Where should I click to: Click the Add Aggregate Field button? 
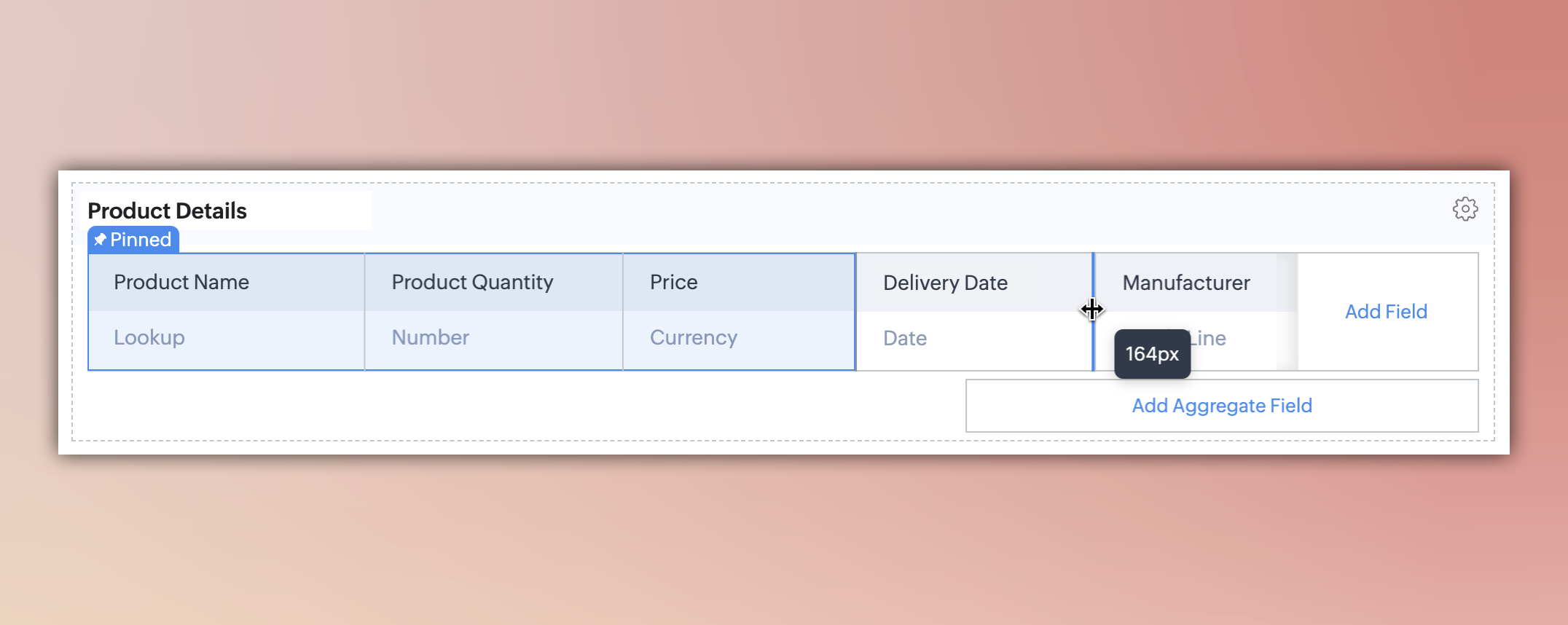1222,406
